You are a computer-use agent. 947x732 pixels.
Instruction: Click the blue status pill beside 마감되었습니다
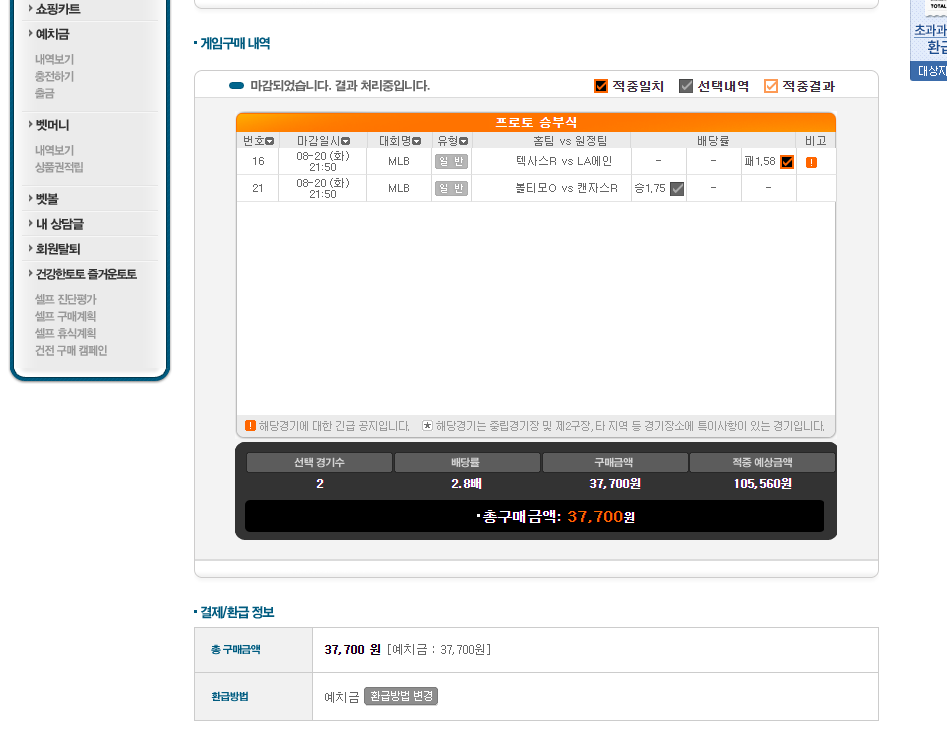tap(237, 86)
